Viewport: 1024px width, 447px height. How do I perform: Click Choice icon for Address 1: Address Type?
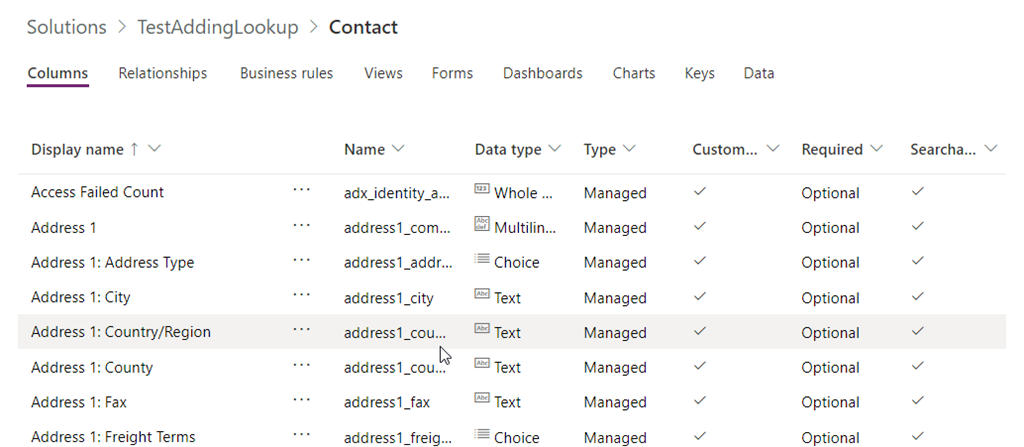[x=482, y=259]
